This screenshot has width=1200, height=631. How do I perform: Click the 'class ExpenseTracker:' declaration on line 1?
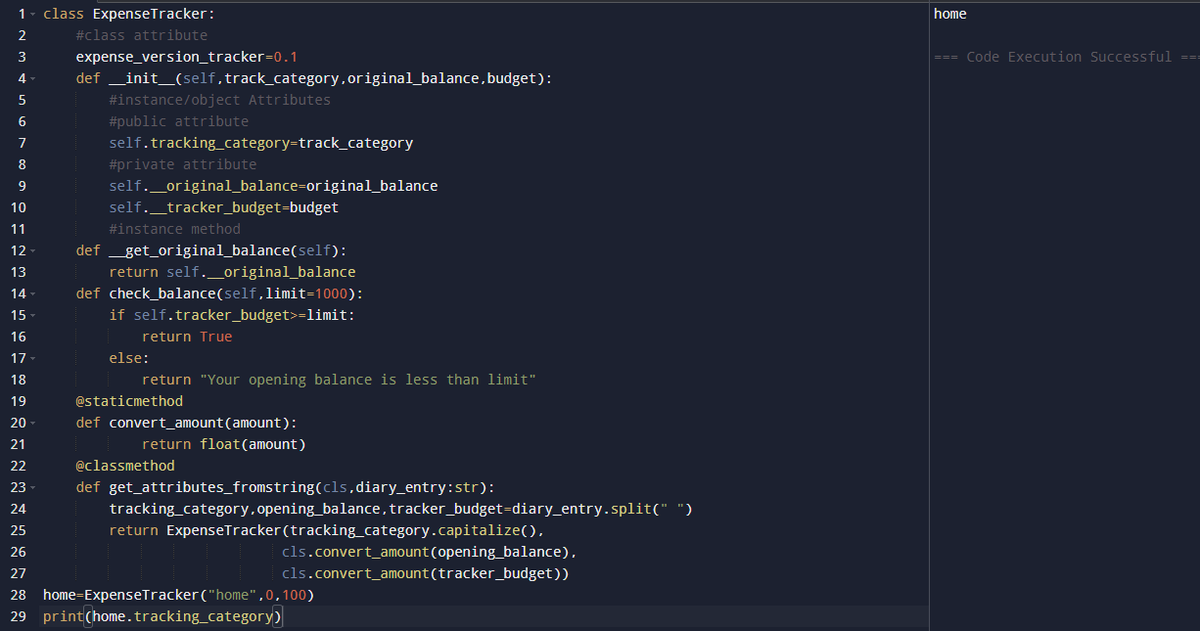point(129,14)
